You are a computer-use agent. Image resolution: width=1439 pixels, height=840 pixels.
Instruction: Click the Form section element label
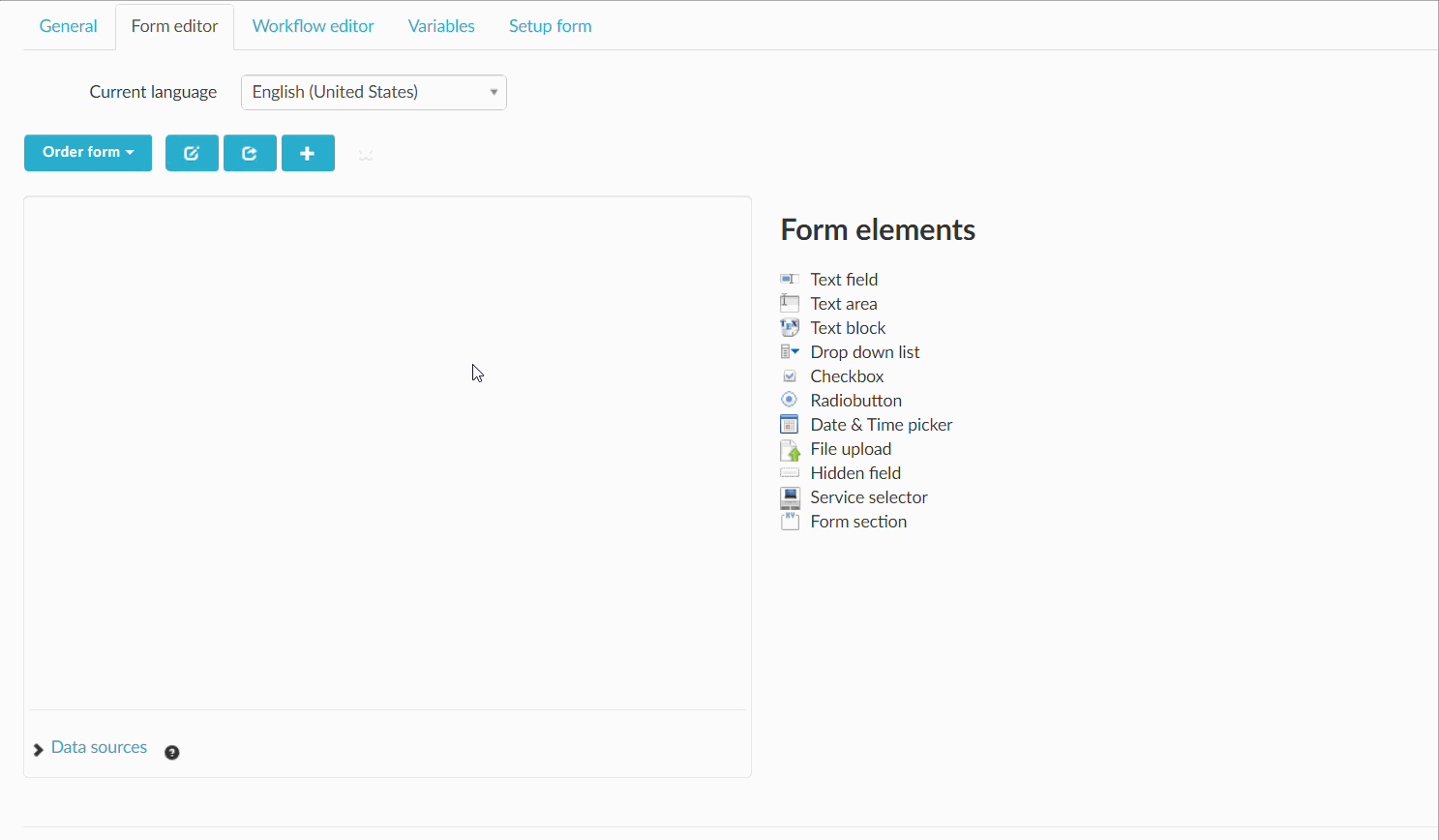tap(858, 522)
